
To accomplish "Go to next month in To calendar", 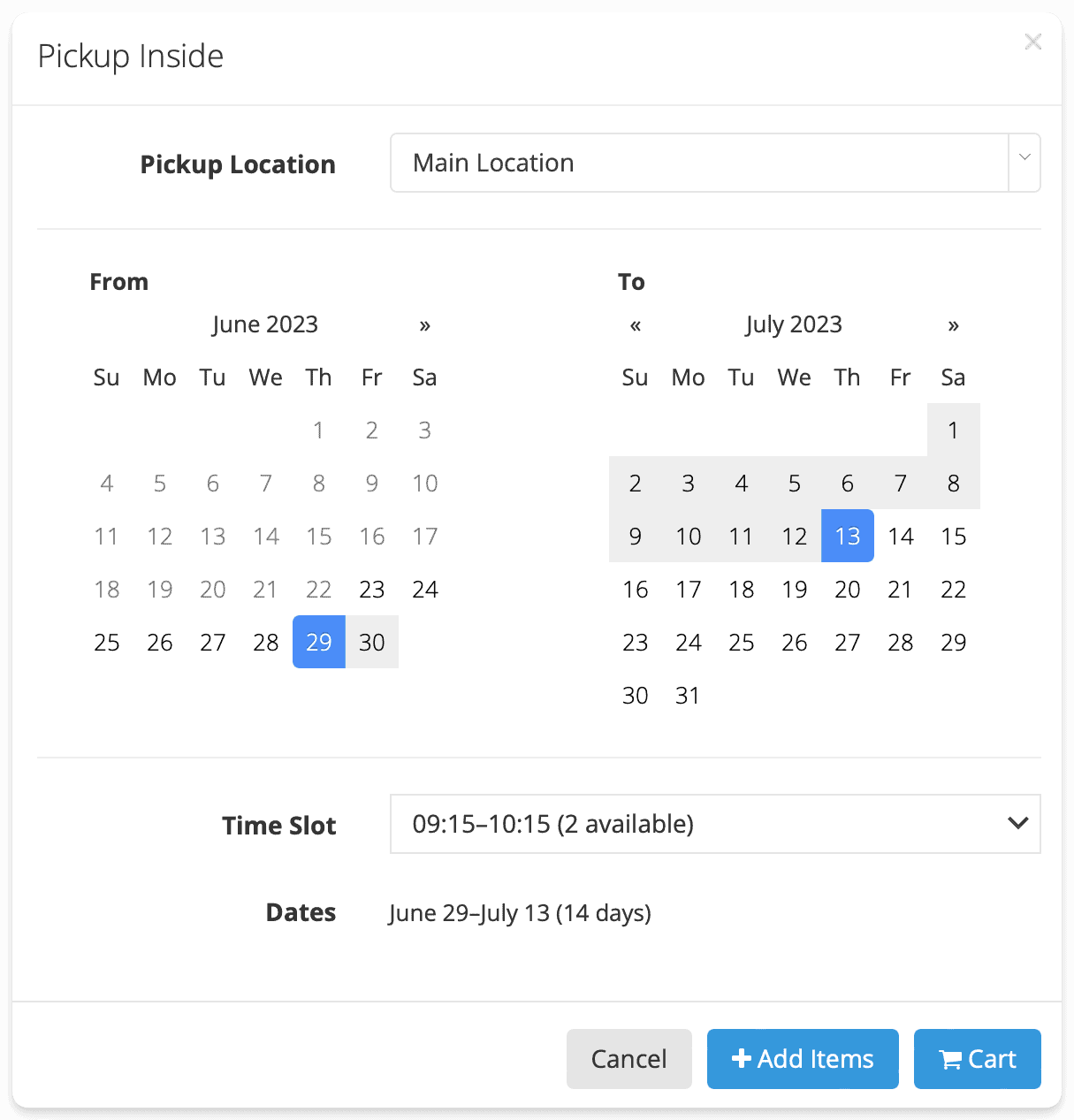I will (953, 325).
